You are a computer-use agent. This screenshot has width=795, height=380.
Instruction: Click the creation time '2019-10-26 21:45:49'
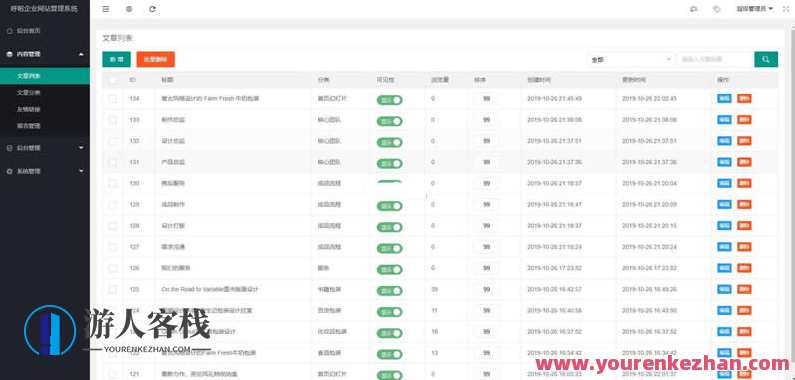click(x=554, y=98)
